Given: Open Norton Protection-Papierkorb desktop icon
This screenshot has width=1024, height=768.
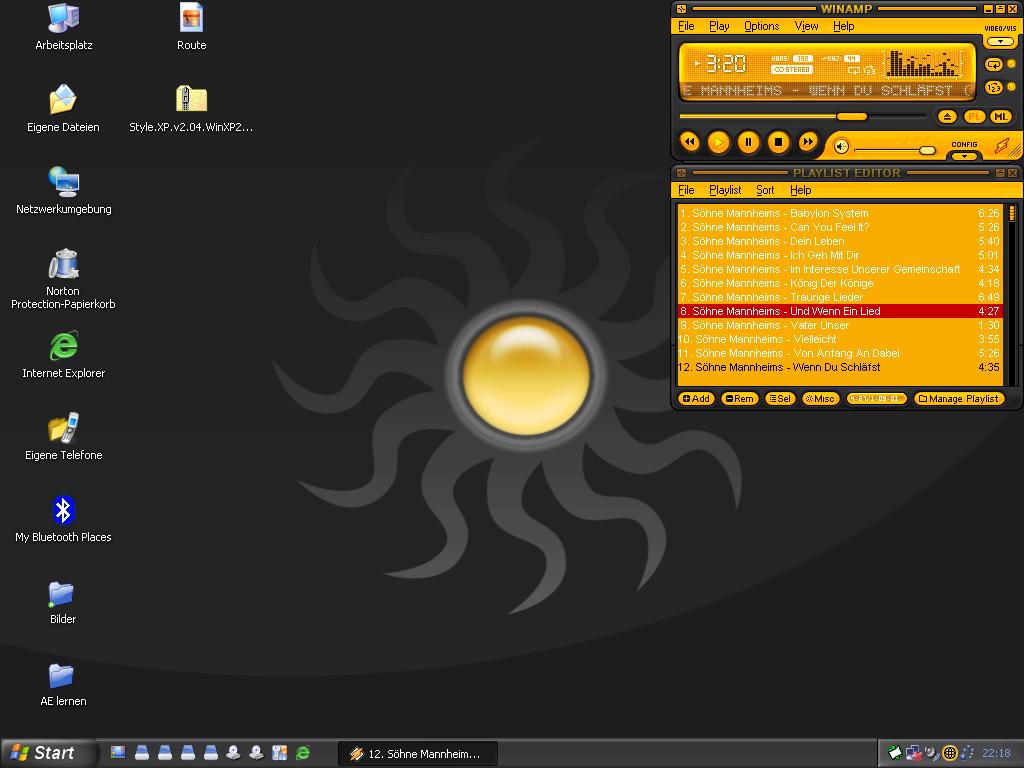Looking at the screenshot, I should (x=63, y=266).
